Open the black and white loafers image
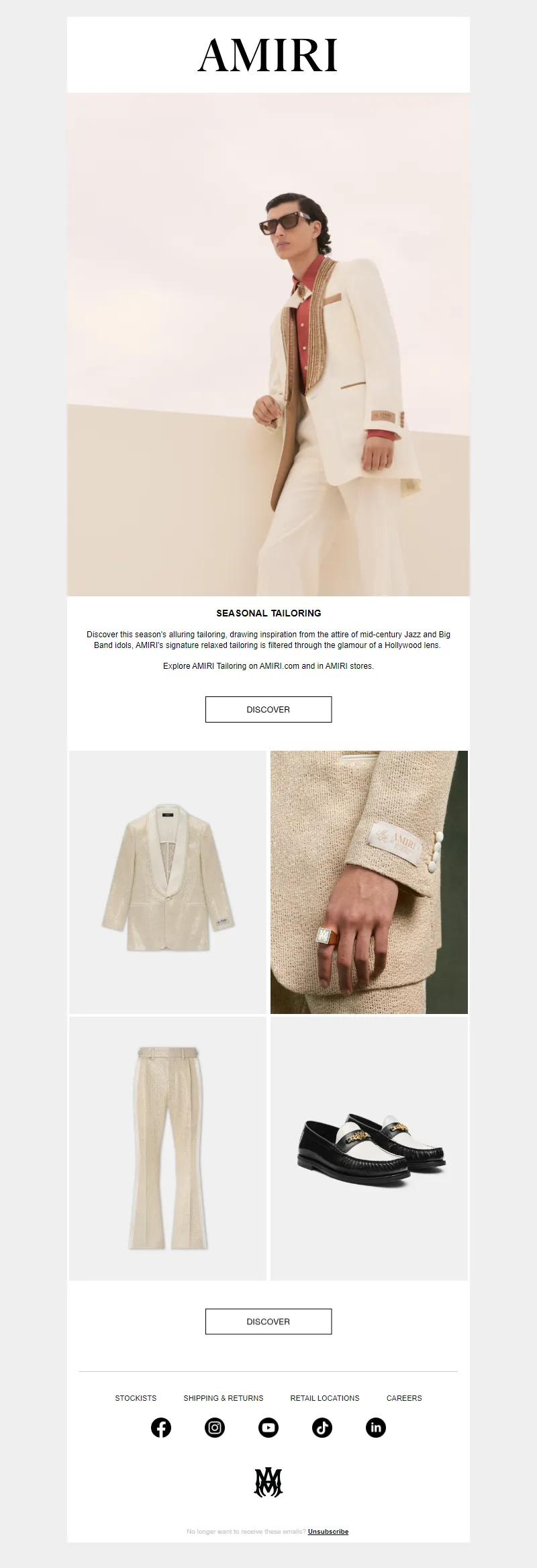The width and height of the screenshot is (537, 1568). coord(369,1148)
